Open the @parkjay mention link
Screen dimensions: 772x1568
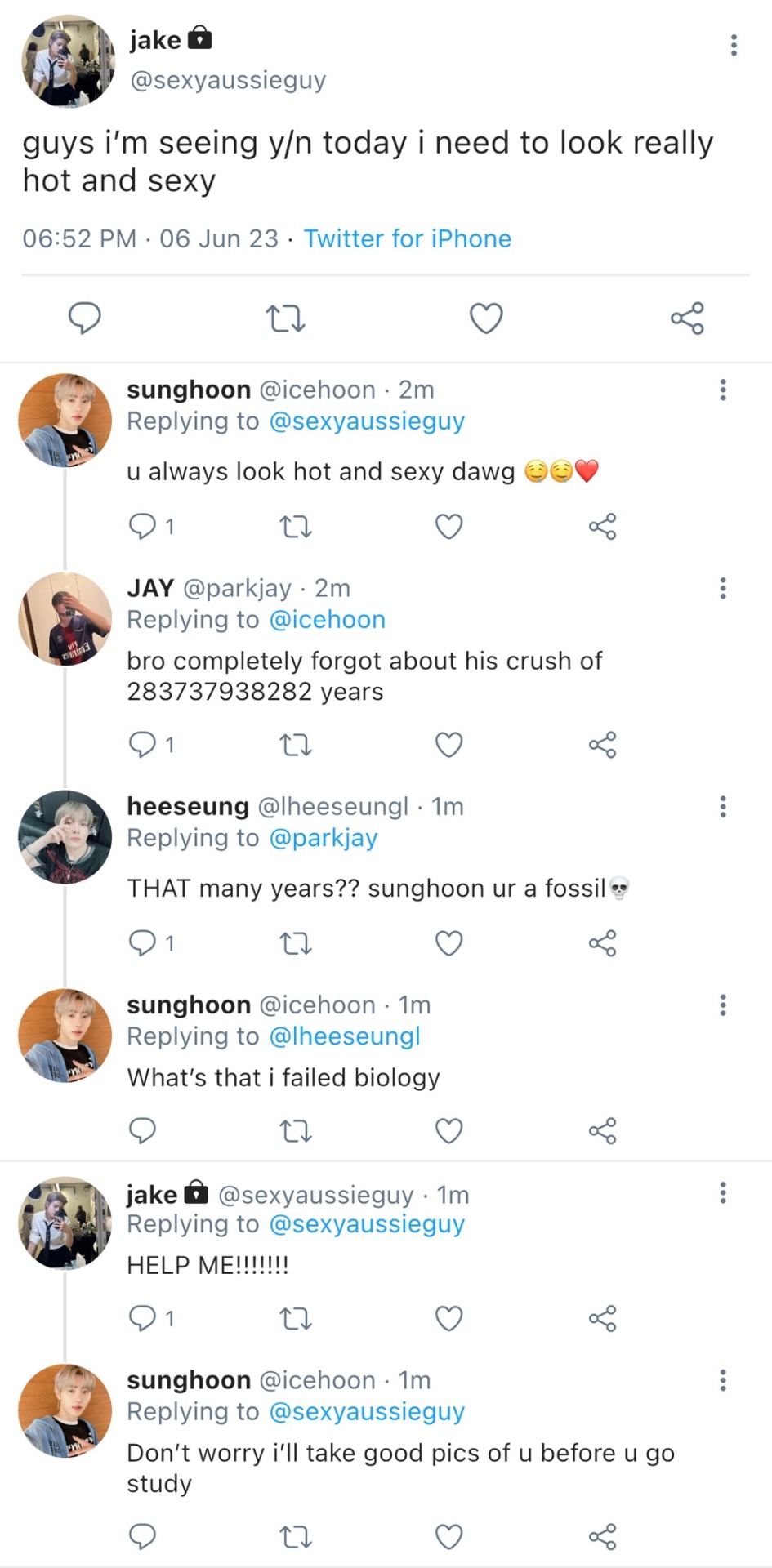(323, 838)
